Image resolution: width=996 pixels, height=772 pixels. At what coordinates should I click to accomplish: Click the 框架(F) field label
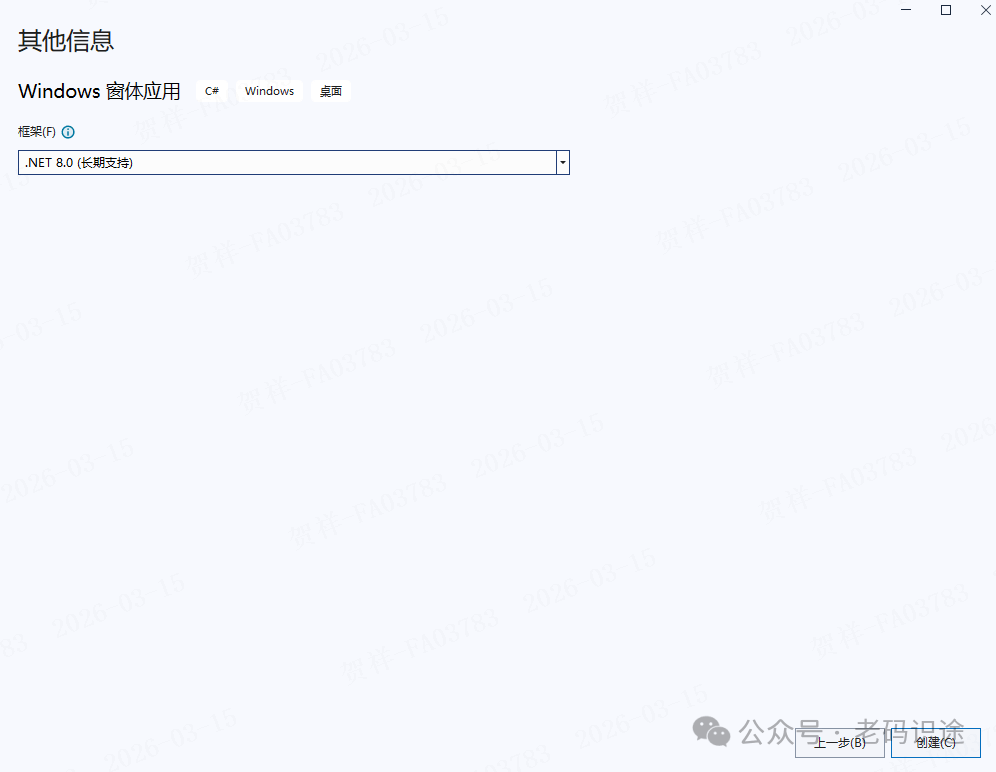coord(37,132)
